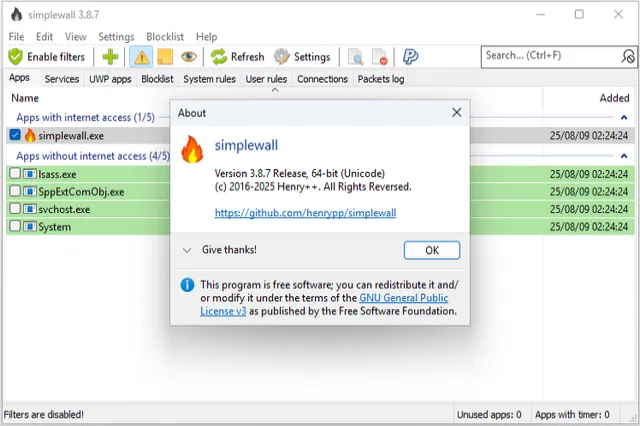The width and height of the screenshot is (640, 426).
Task: Click the log view magnifier document icon
Action: click(356, 57)
